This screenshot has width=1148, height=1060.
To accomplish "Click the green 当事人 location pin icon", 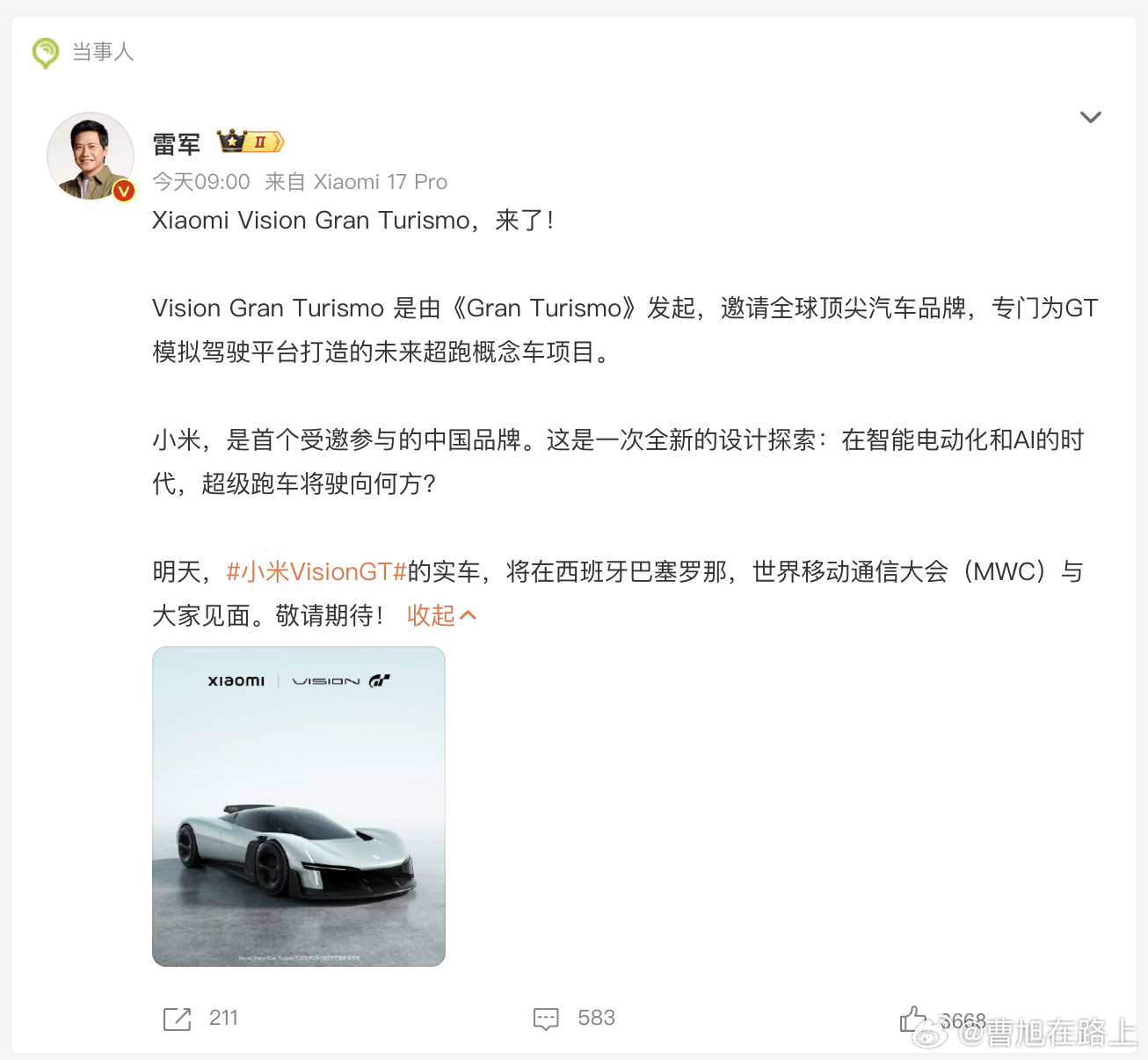I will coord(45,53).
